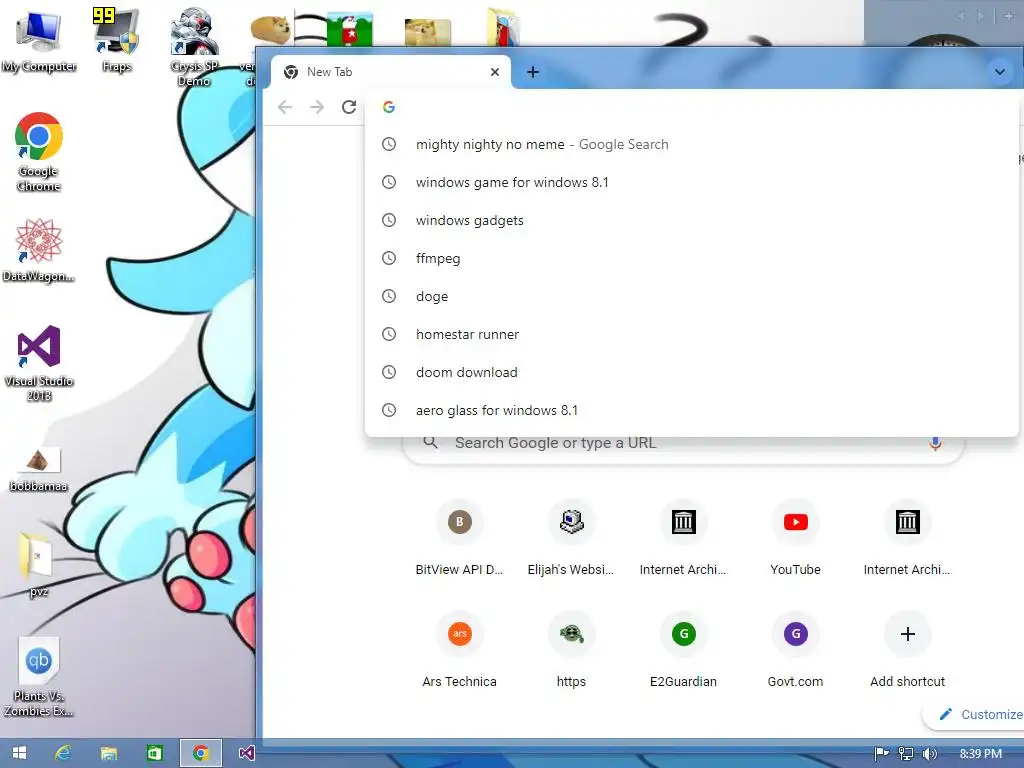Click the 8:39 PM taskbar clock
The width and height of the screenshot is (1024, 768).
tap(980, 754)
